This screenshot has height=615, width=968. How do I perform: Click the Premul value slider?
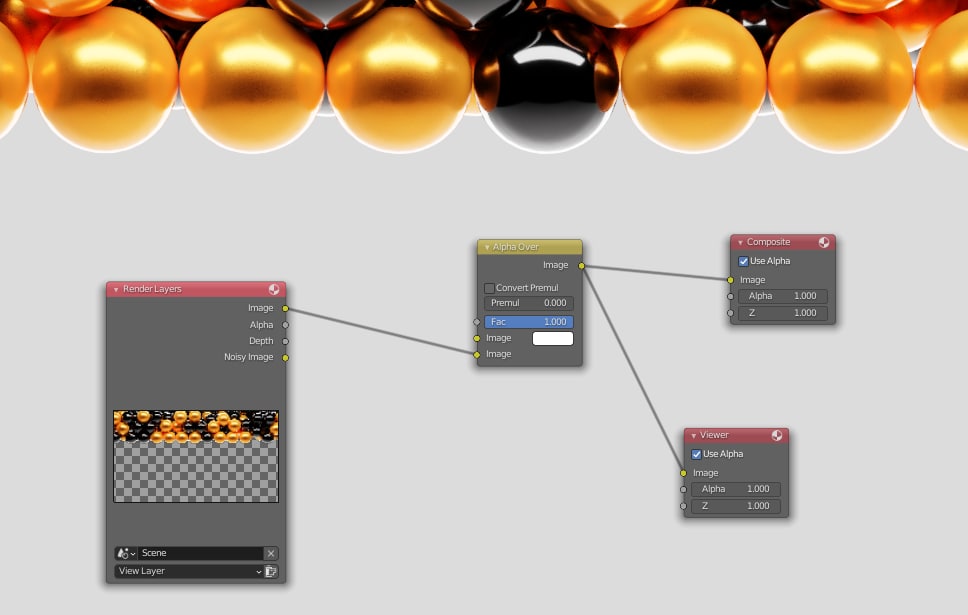click(x=528, y=303)
